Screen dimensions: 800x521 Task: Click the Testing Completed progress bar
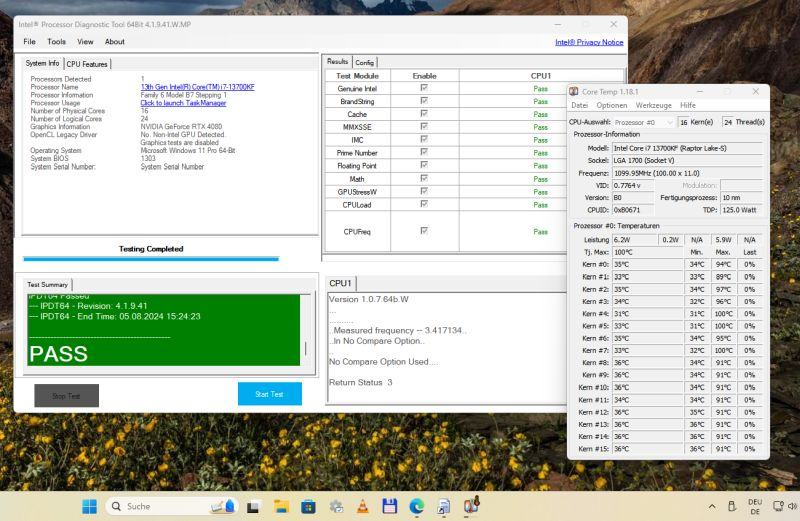151,259
